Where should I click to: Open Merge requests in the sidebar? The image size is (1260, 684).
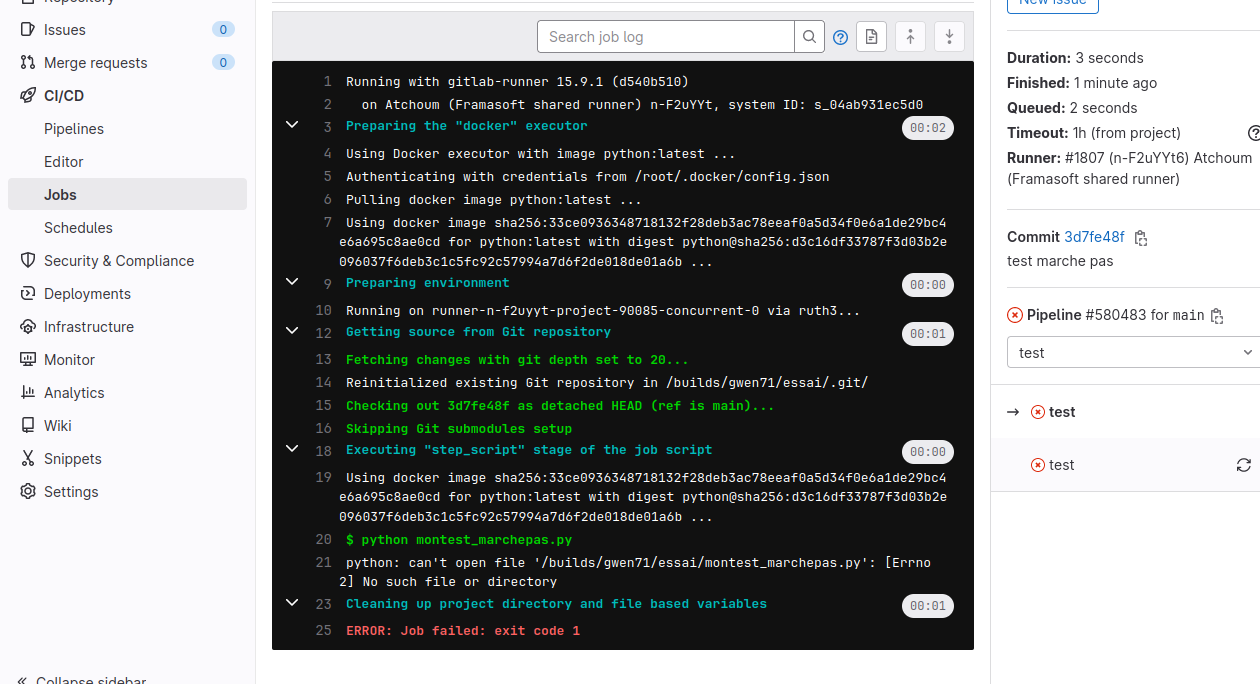[95, 63]
